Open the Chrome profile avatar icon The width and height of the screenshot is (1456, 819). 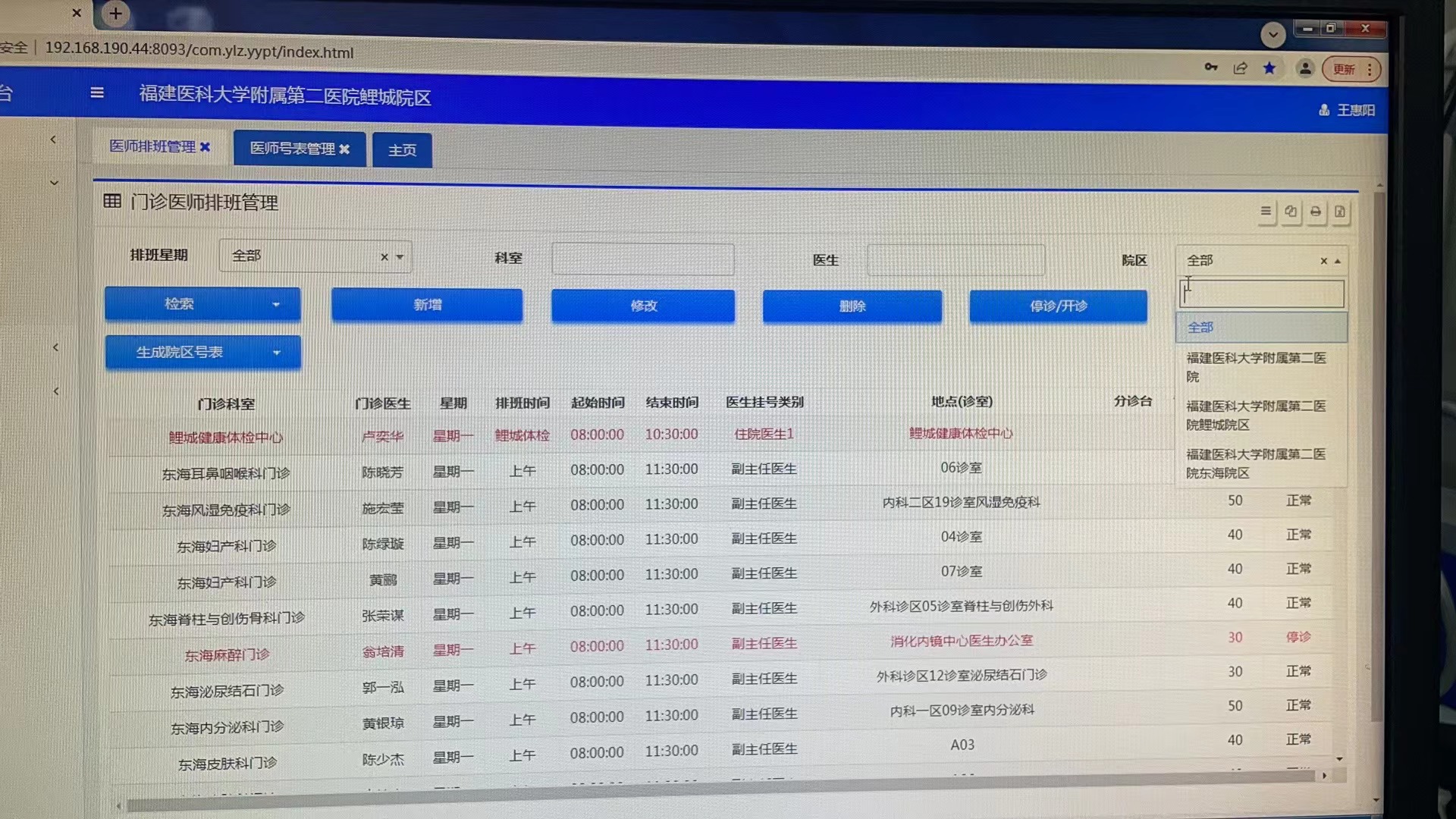tap(1305, 69)
